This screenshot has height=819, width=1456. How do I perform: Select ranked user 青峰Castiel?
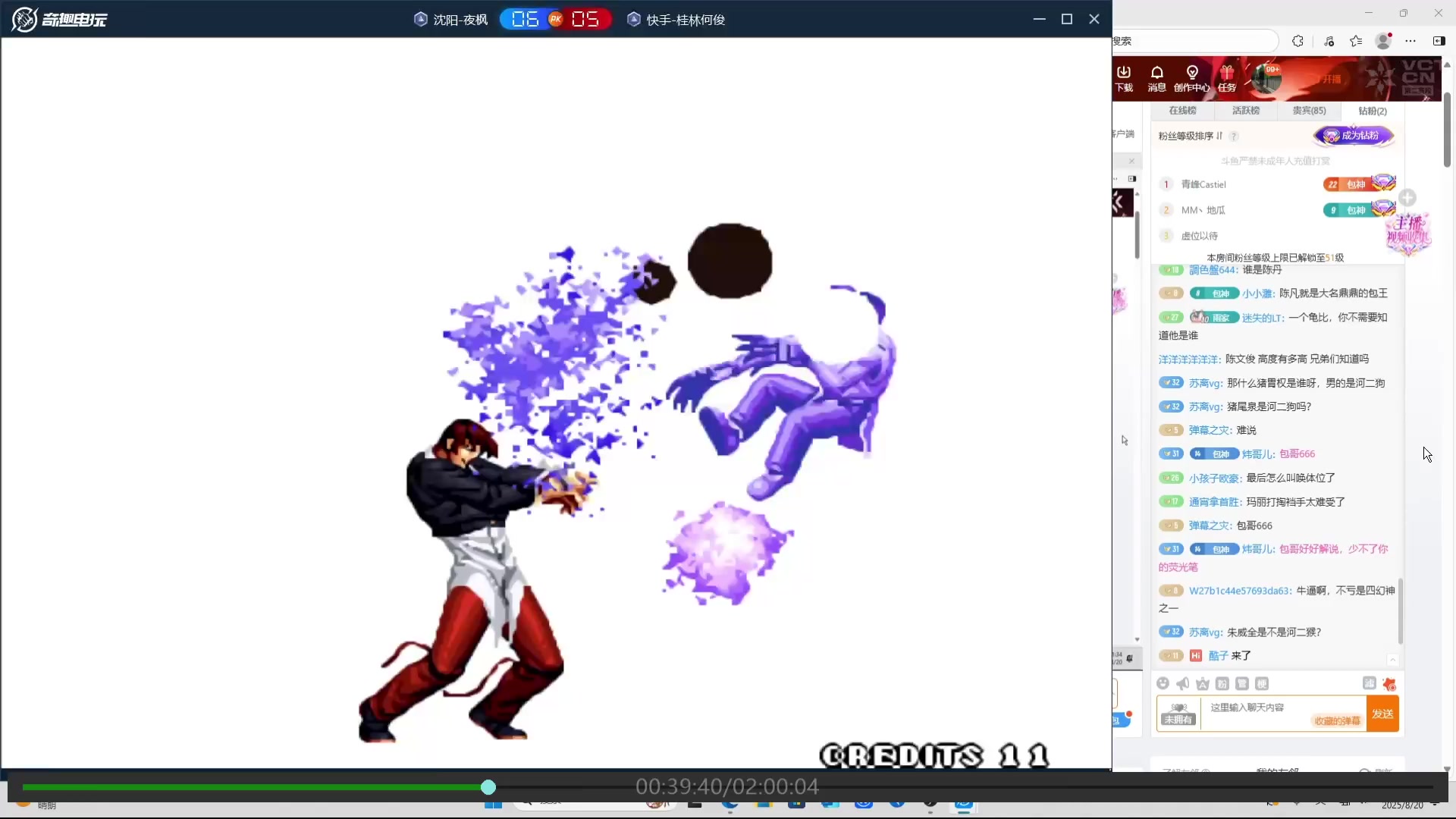click(x=1203, y=184)
